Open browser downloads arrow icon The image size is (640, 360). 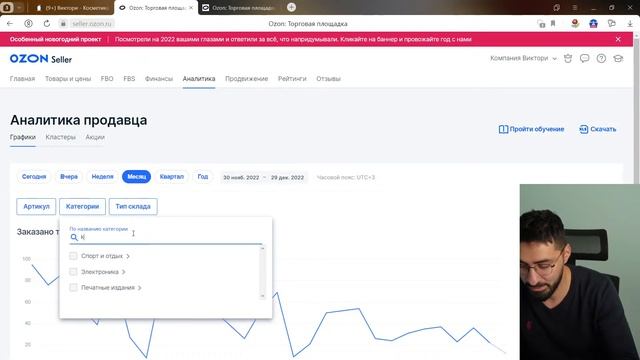click(630, 24)
